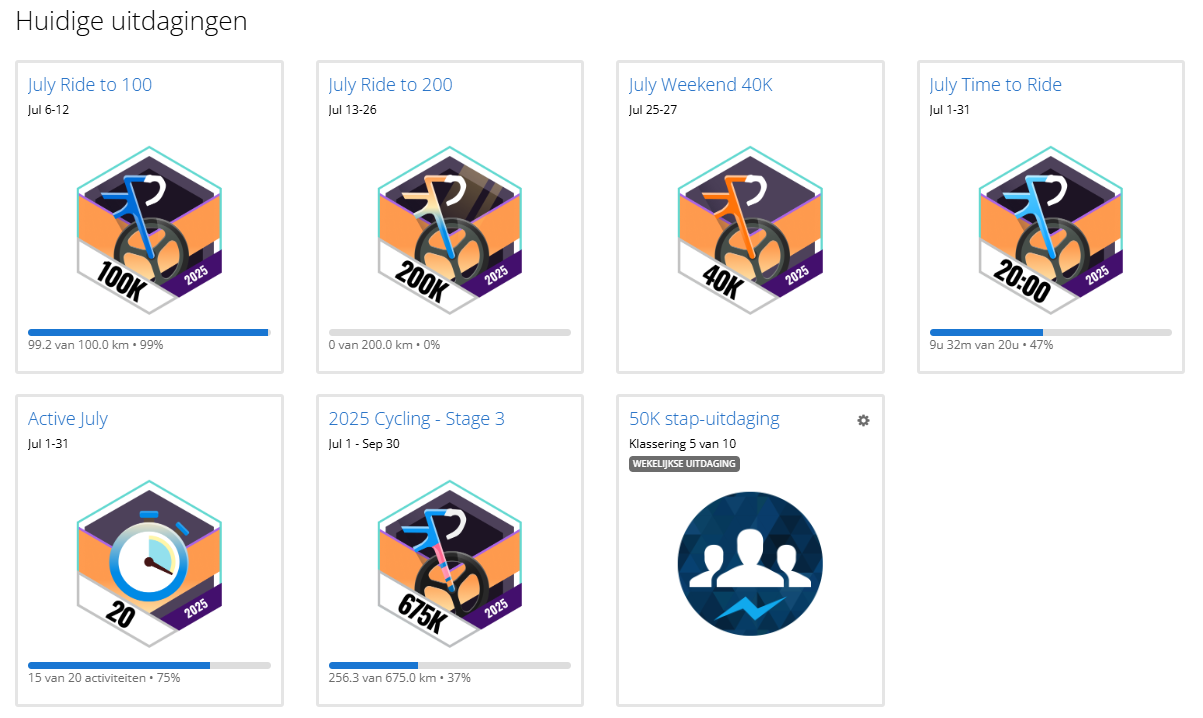Open the Active July challenge title
Image resolution: width=1203 pixels, height=718 pixels.
(x=68, y=419)
